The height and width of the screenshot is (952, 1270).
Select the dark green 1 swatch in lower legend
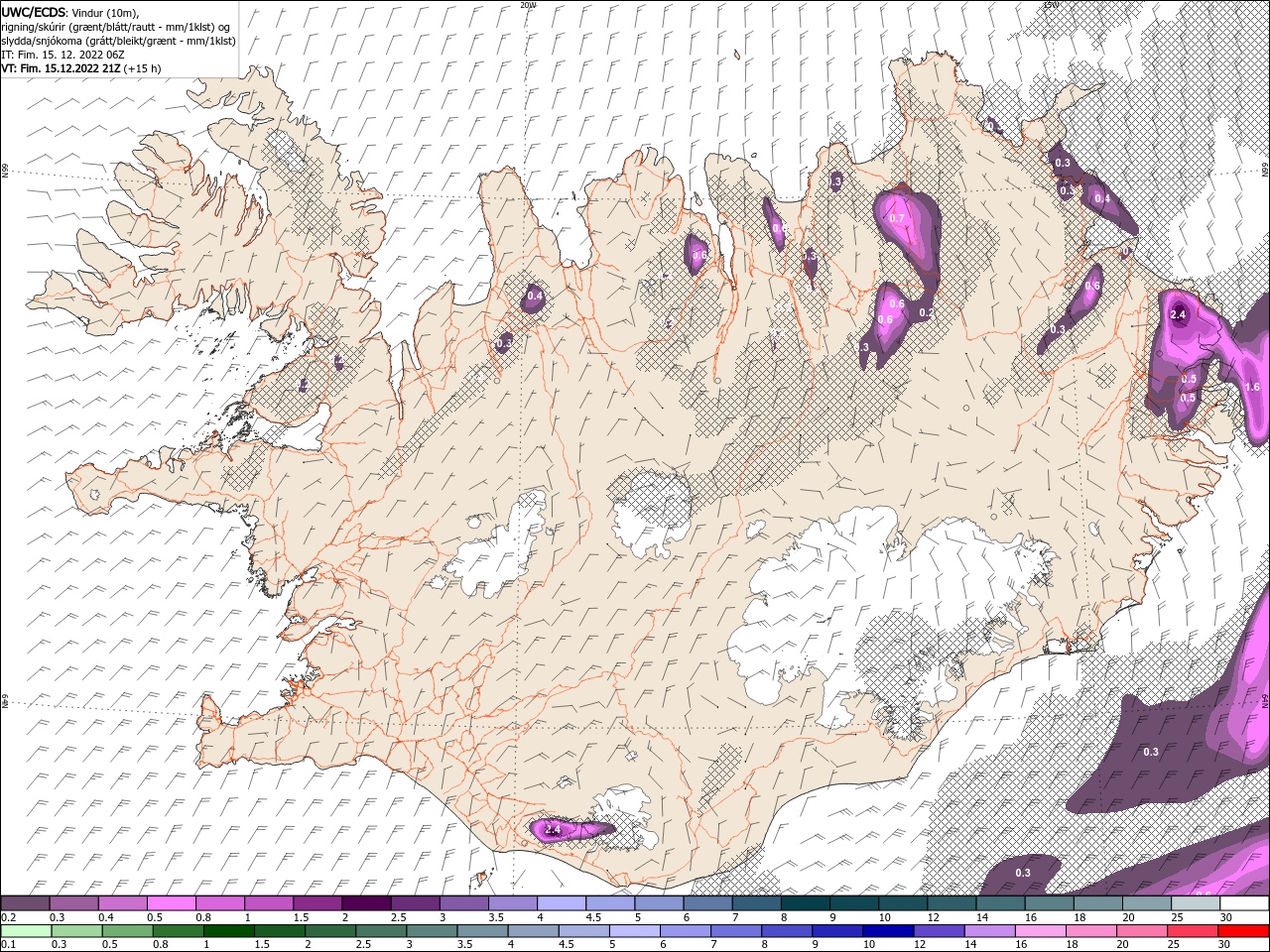[x=228, y=931]
